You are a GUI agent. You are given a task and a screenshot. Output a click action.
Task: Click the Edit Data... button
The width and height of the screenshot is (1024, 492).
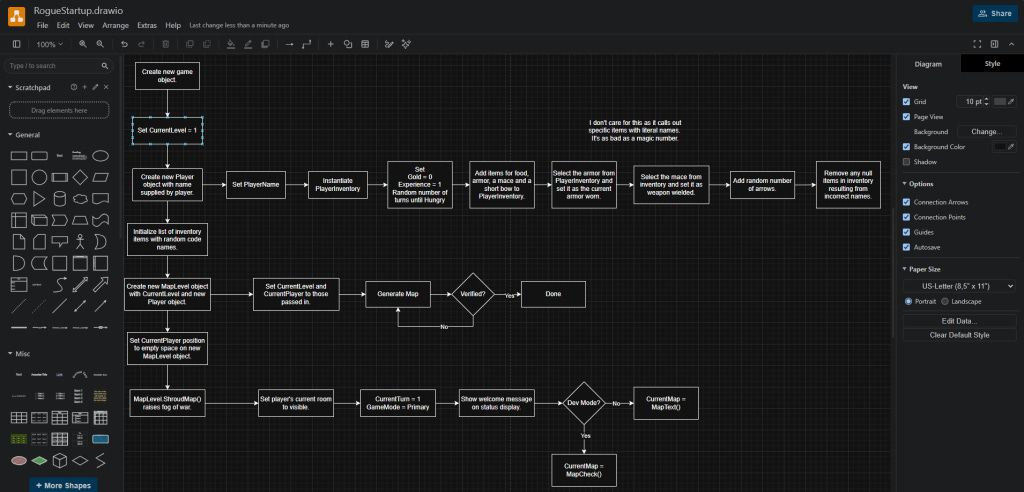[x=959, y=321]
